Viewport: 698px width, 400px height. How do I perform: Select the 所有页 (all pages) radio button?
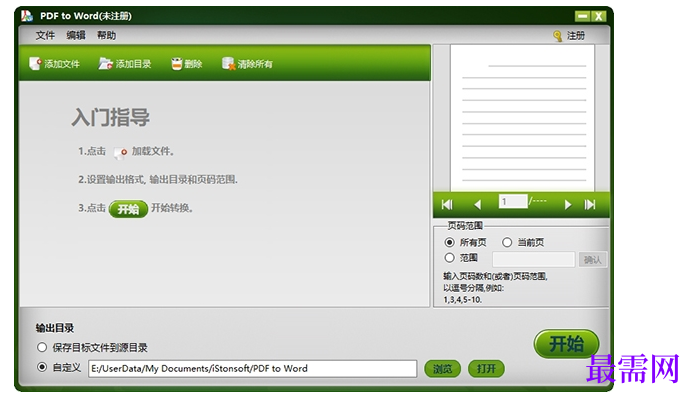(450, 242)
